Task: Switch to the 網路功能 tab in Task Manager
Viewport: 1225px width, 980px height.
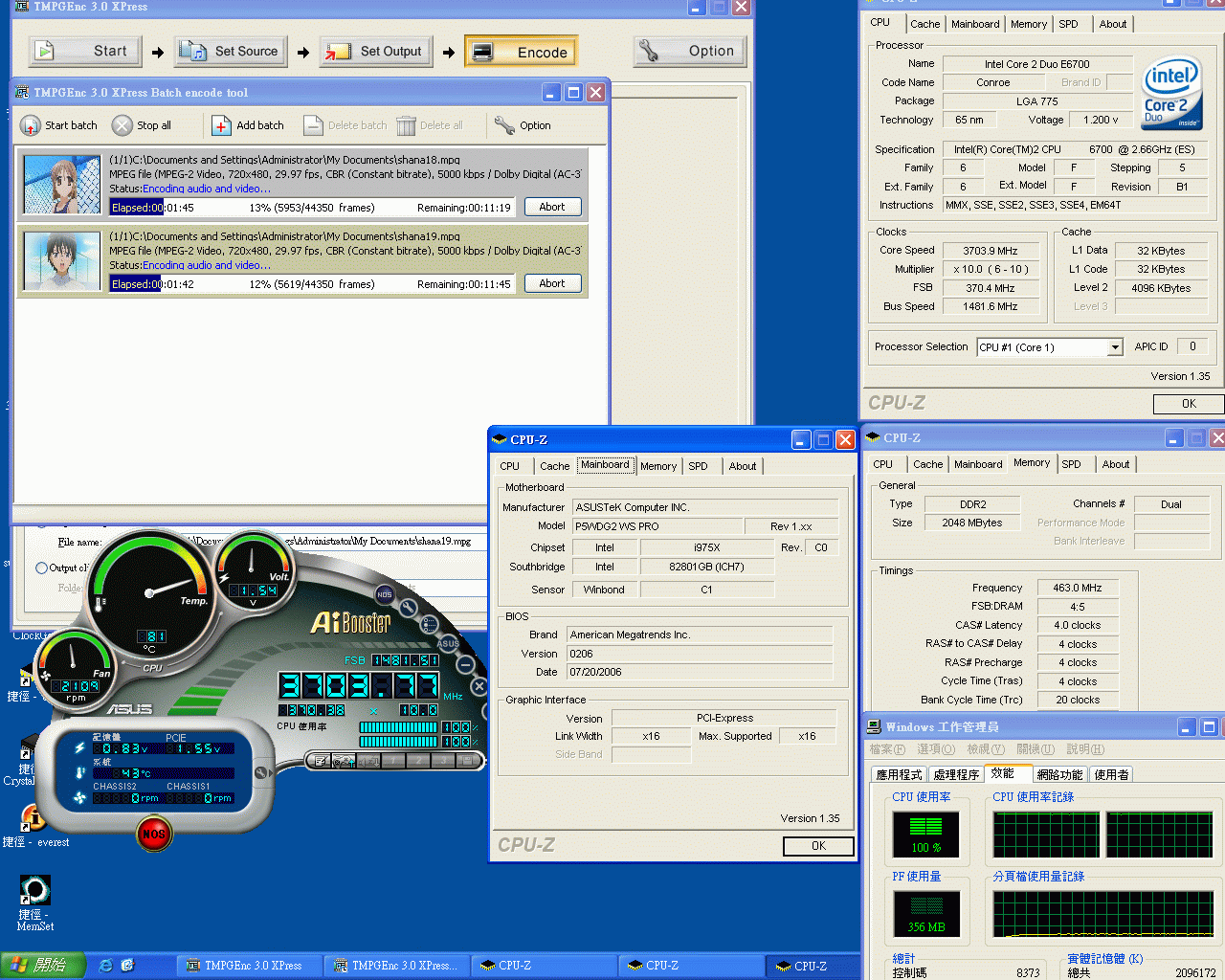Action: pos(1059,774)
